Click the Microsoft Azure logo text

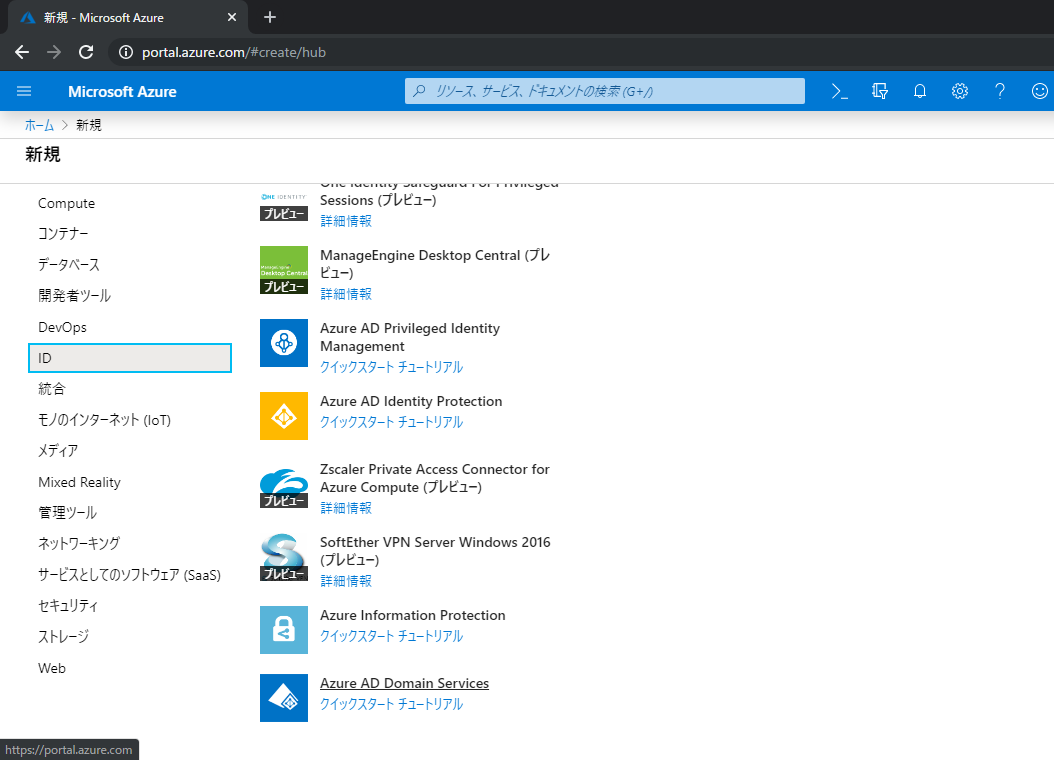(x=122, y=91)
